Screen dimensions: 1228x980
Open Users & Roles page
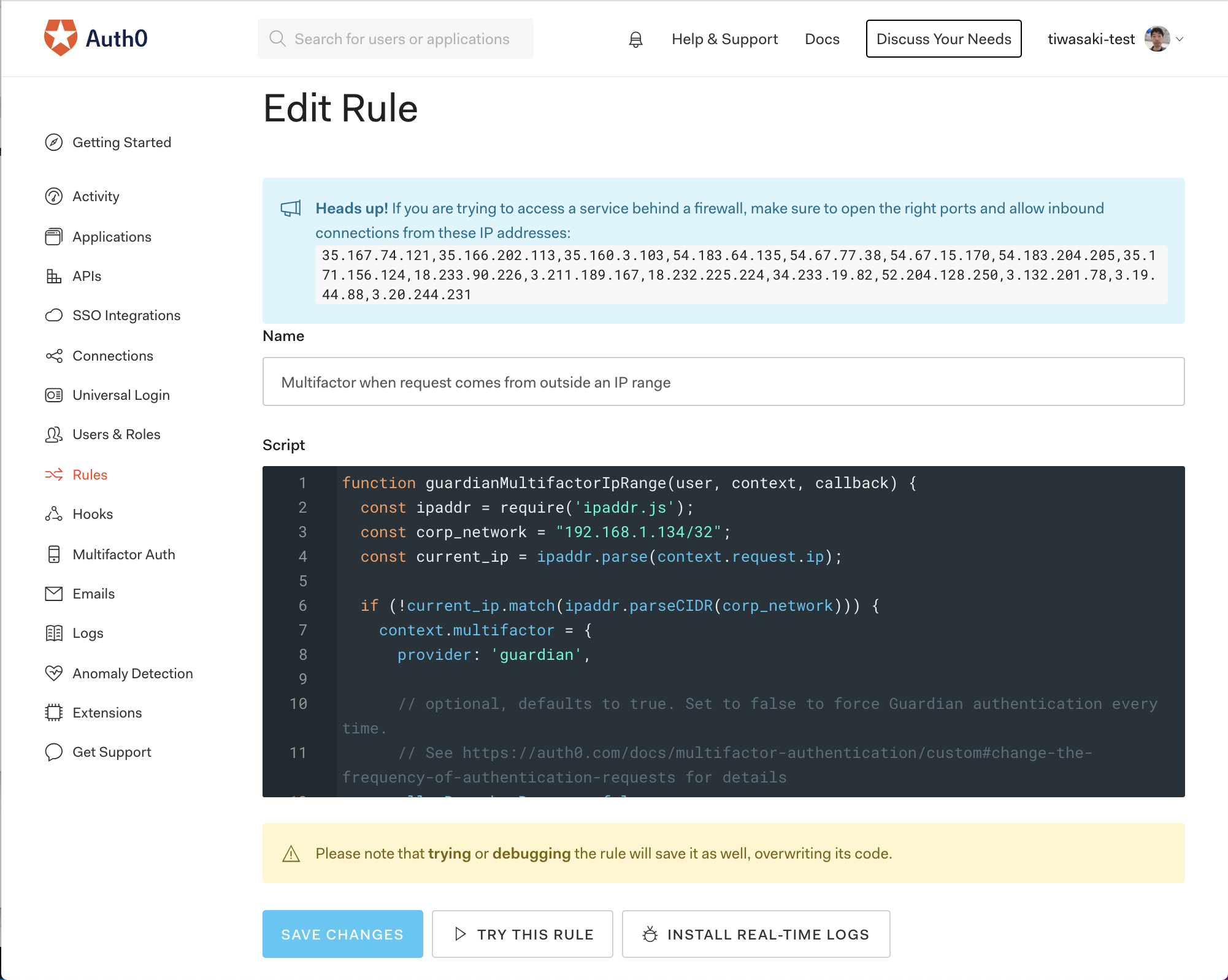(x=117, y=434)
